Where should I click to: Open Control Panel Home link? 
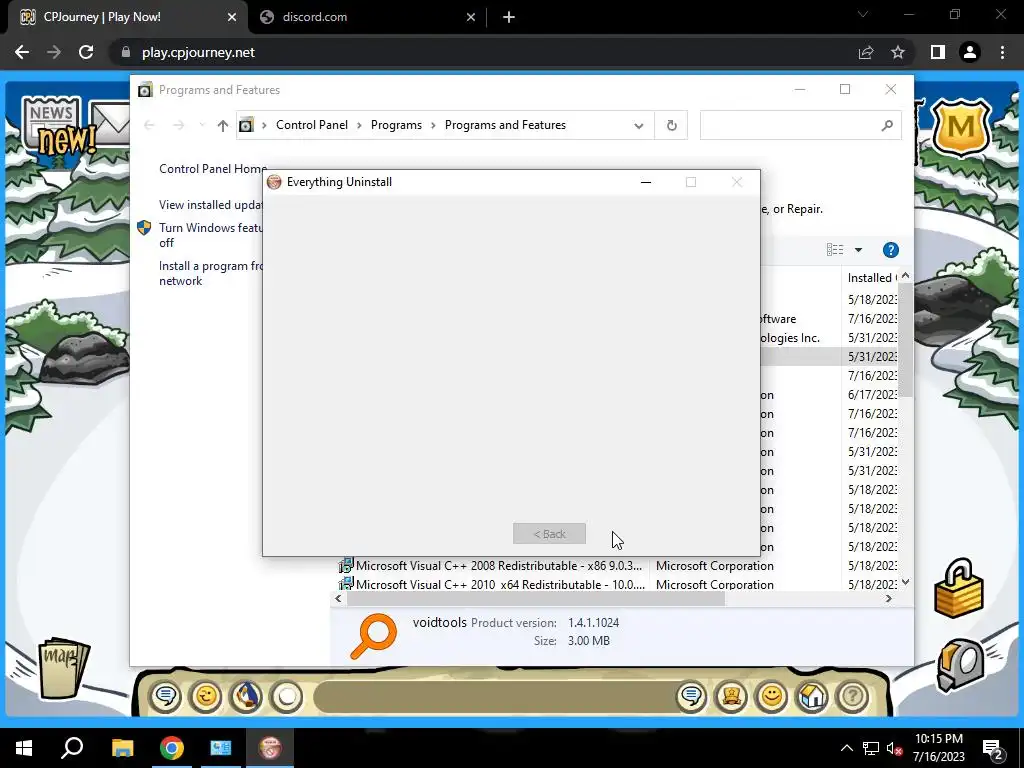point(213,169)
